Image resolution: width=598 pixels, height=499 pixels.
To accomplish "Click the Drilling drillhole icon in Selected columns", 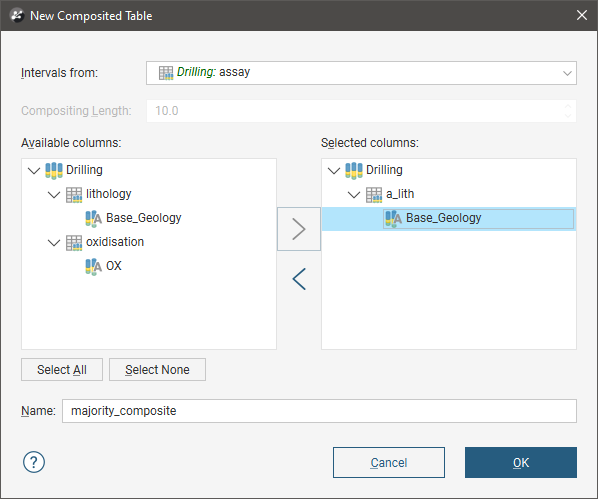I will tap(354, 170).
